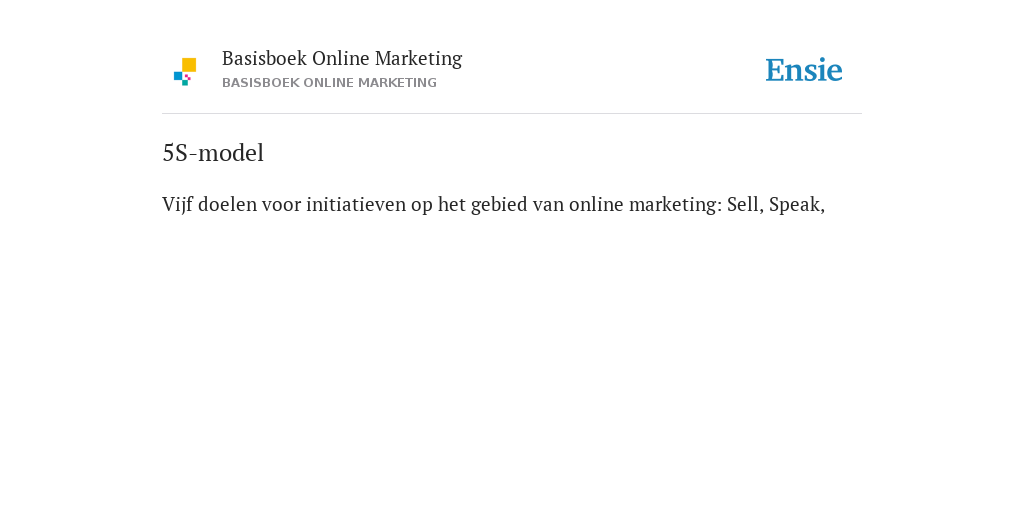Click the Basisboek Online Marketing colored squares logo
Viewport: 1024px width, 512px height.
(185, 72)
